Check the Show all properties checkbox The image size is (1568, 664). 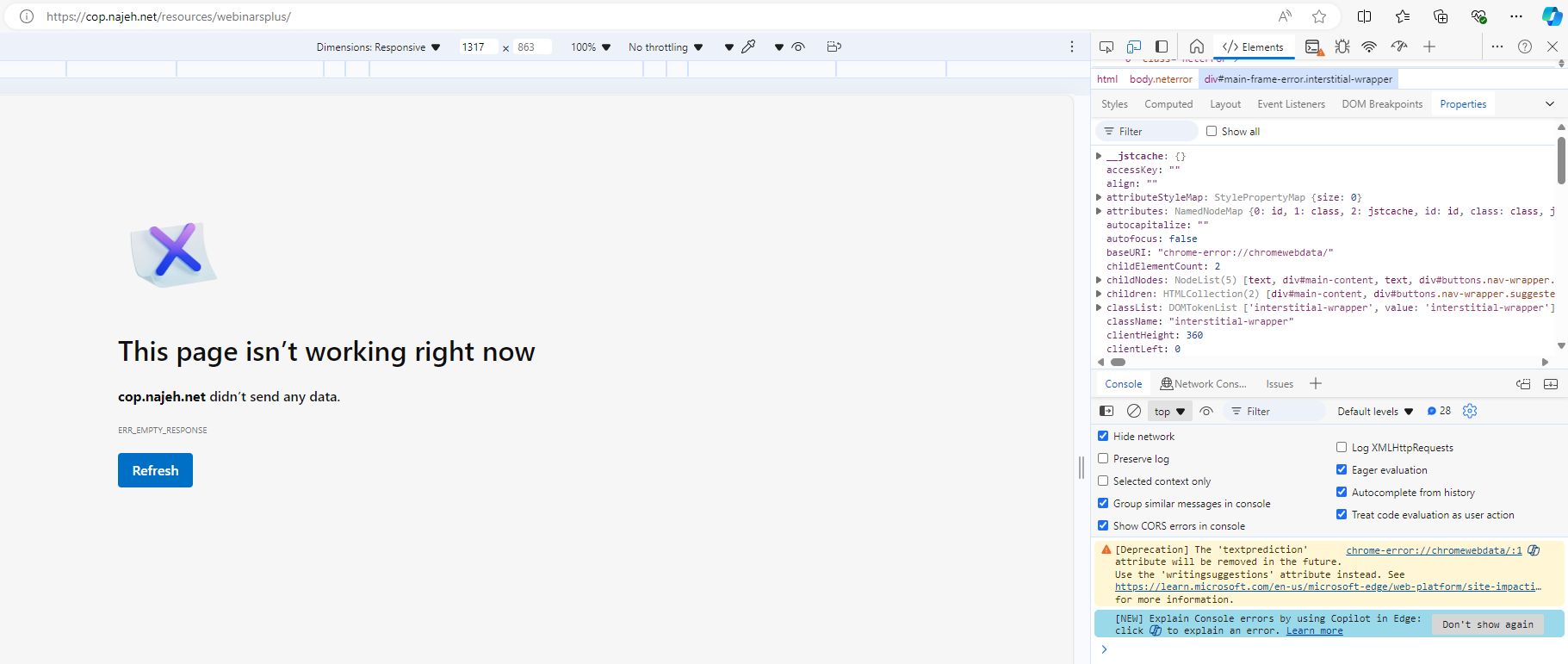[x=1212, y=132]
